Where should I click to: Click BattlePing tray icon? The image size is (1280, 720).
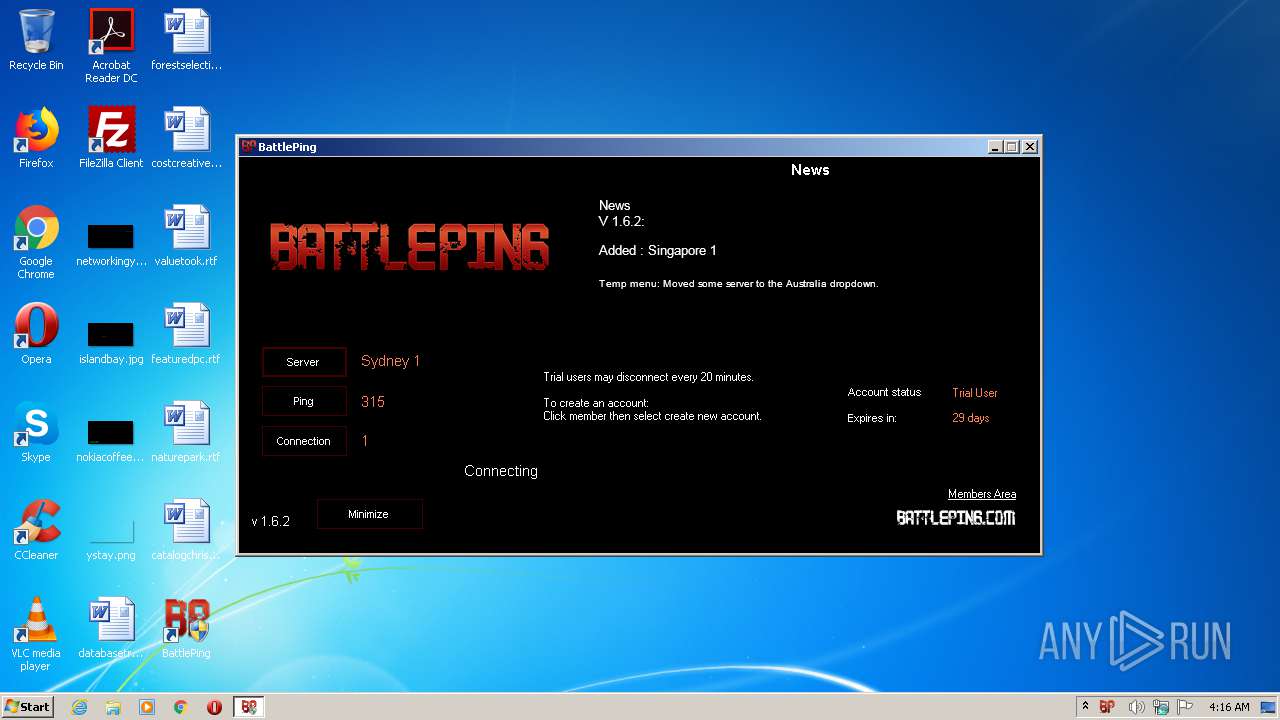(x=1107, y=707)
